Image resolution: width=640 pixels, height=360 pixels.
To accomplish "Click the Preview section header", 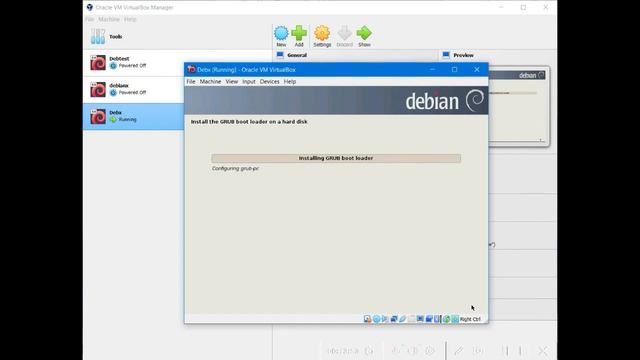I will tap(464, 55).
